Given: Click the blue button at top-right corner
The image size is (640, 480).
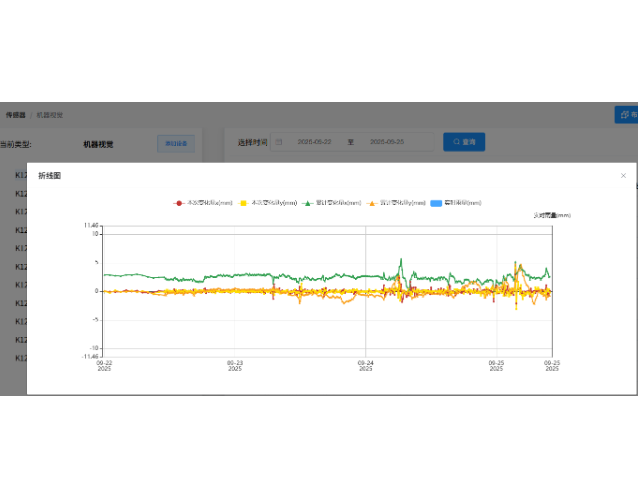Looking at the screenshot, I should tap(627, 115).
